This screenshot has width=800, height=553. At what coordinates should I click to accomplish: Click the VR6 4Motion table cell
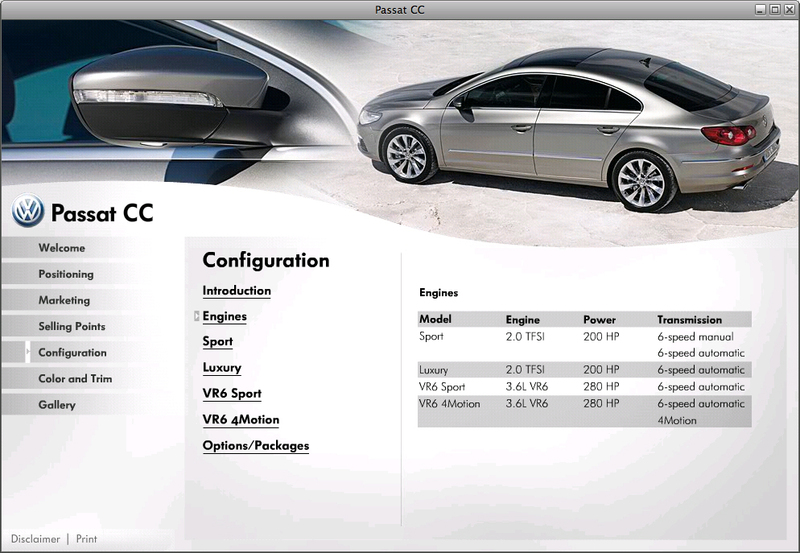click(449, 404)
